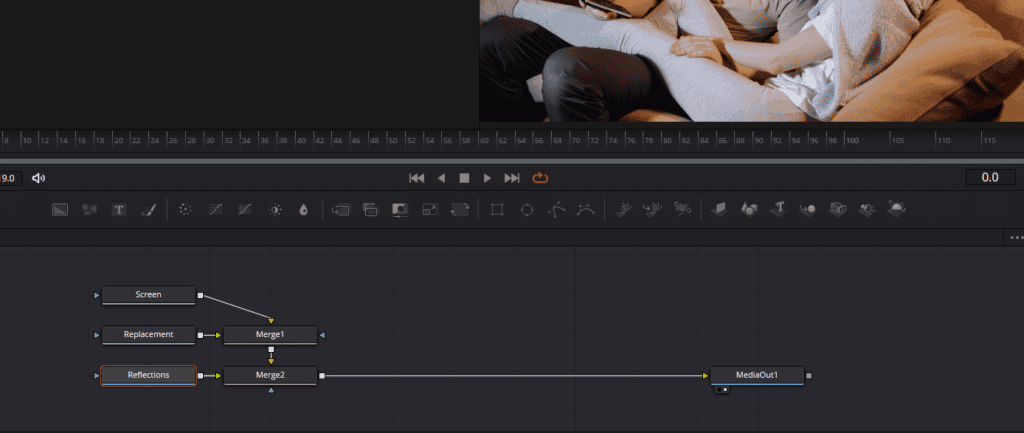Add a Resize node from the toolbar
The image size is (1024, 433).
(x=430, y=210)
